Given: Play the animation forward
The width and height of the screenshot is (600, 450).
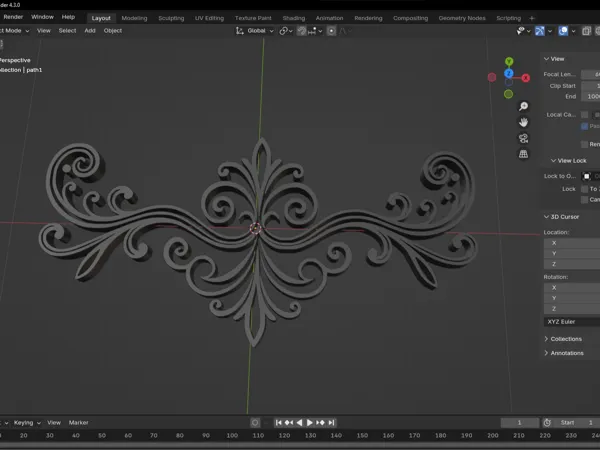Looking at the screenshot, I should (x=310, y=422).
